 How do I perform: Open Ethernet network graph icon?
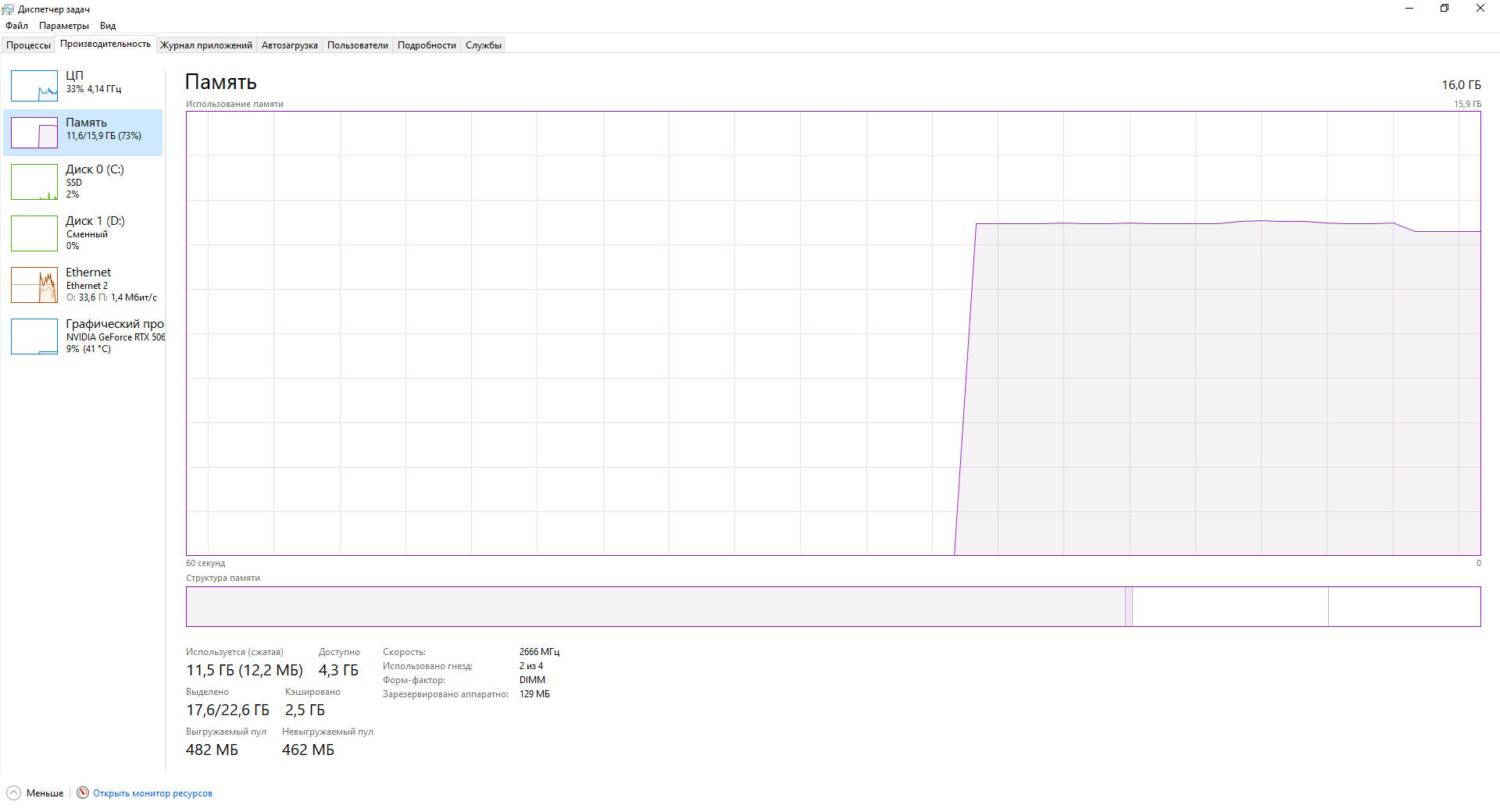[x=34, y=285]
